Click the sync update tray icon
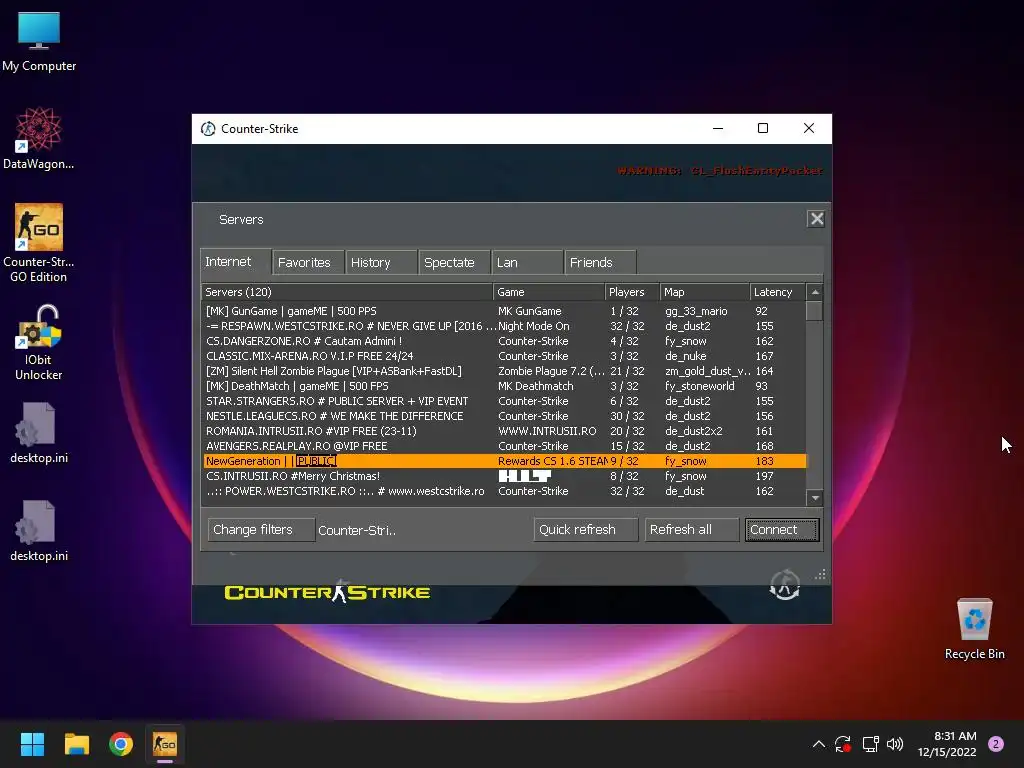The height and width of the screenshot is (768, 1024). 843,744
